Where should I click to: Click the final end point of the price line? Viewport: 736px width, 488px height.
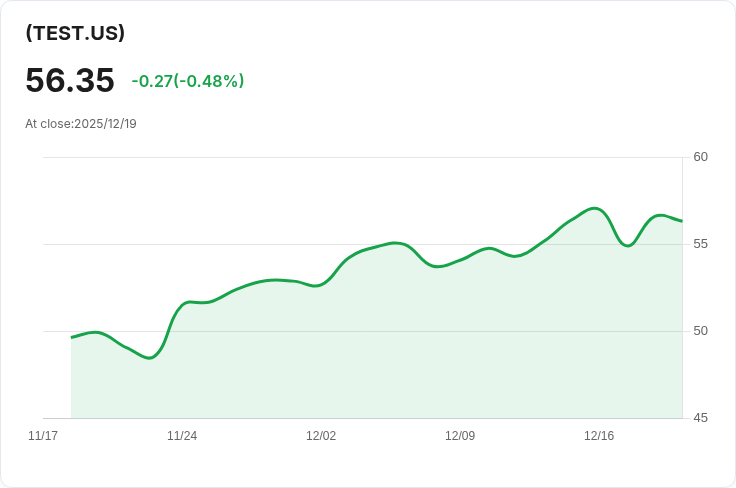coord(681,221)
